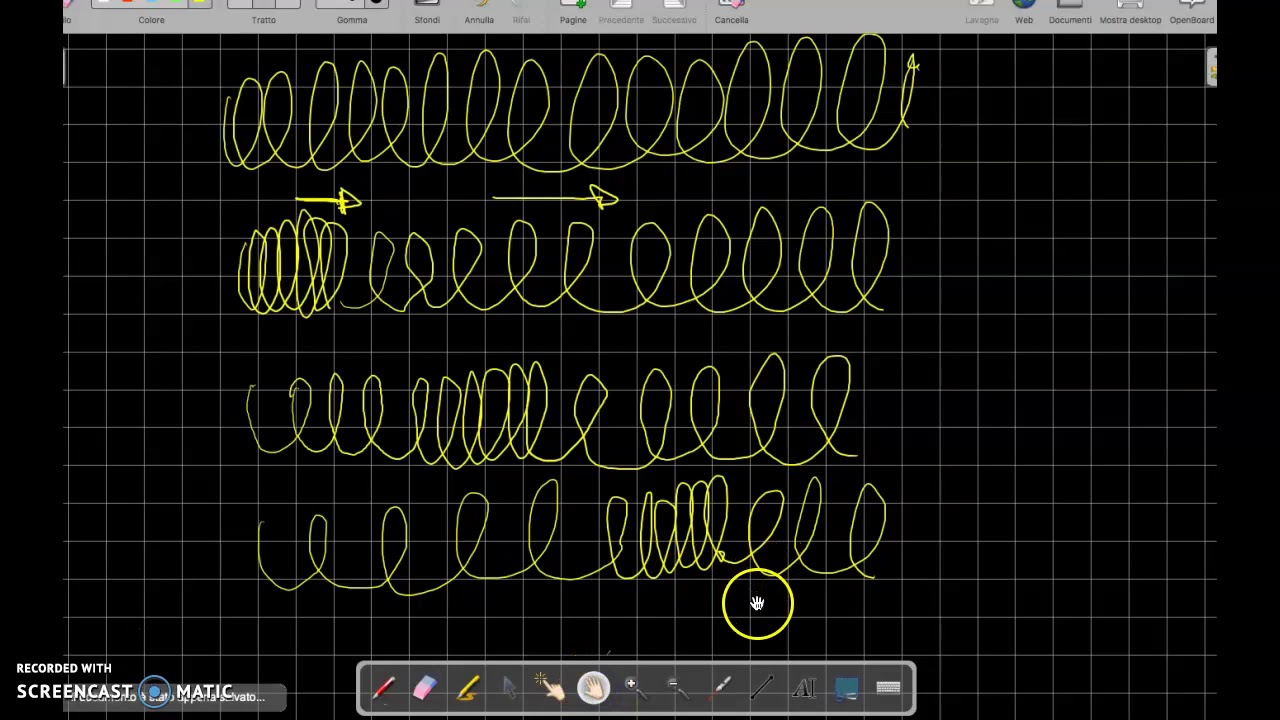The image size is (1280, 720).
Task: Show the virtual keyboard
Action: tap(888, 688)
